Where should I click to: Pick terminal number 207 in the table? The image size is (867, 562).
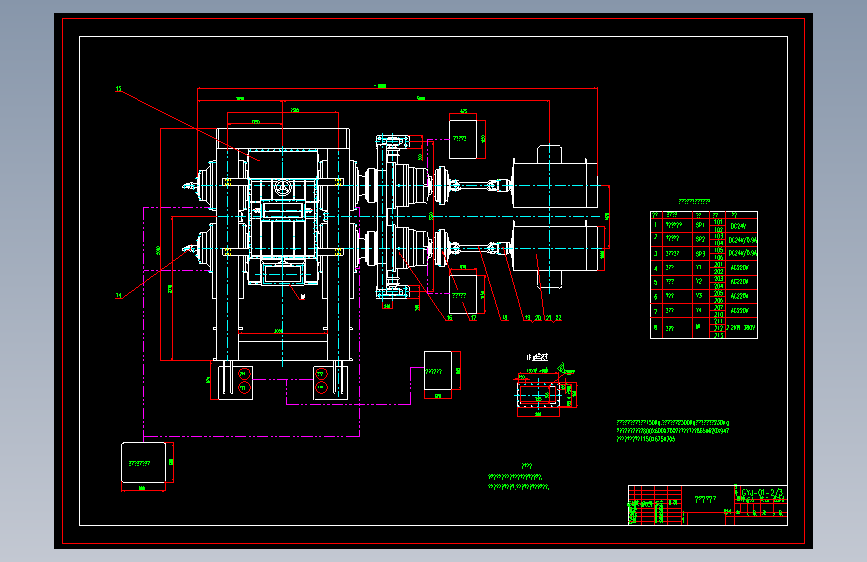(x=718, y=308)
